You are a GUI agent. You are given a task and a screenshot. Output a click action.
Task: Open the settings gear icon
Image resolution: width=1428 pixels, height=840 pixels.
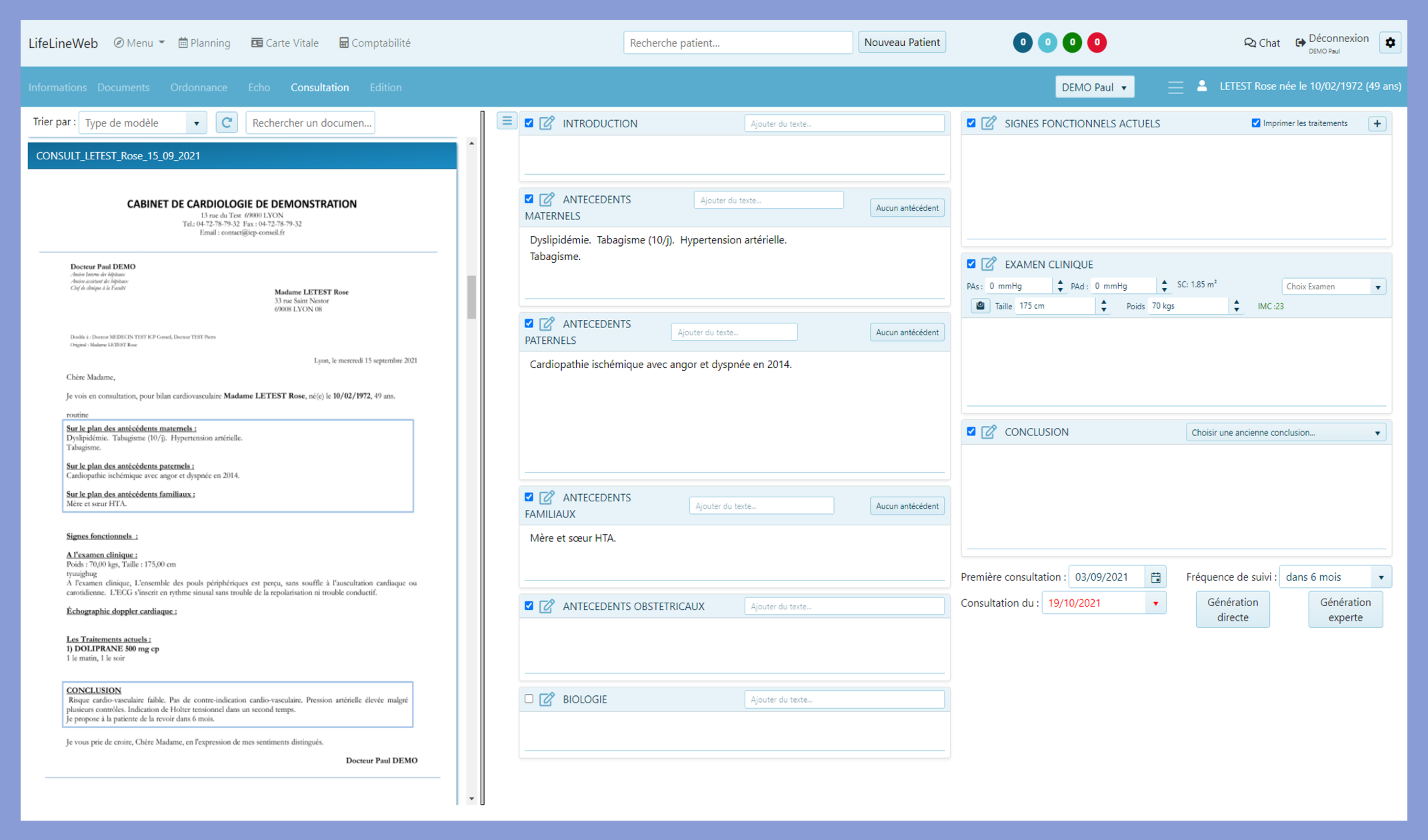1390,43
